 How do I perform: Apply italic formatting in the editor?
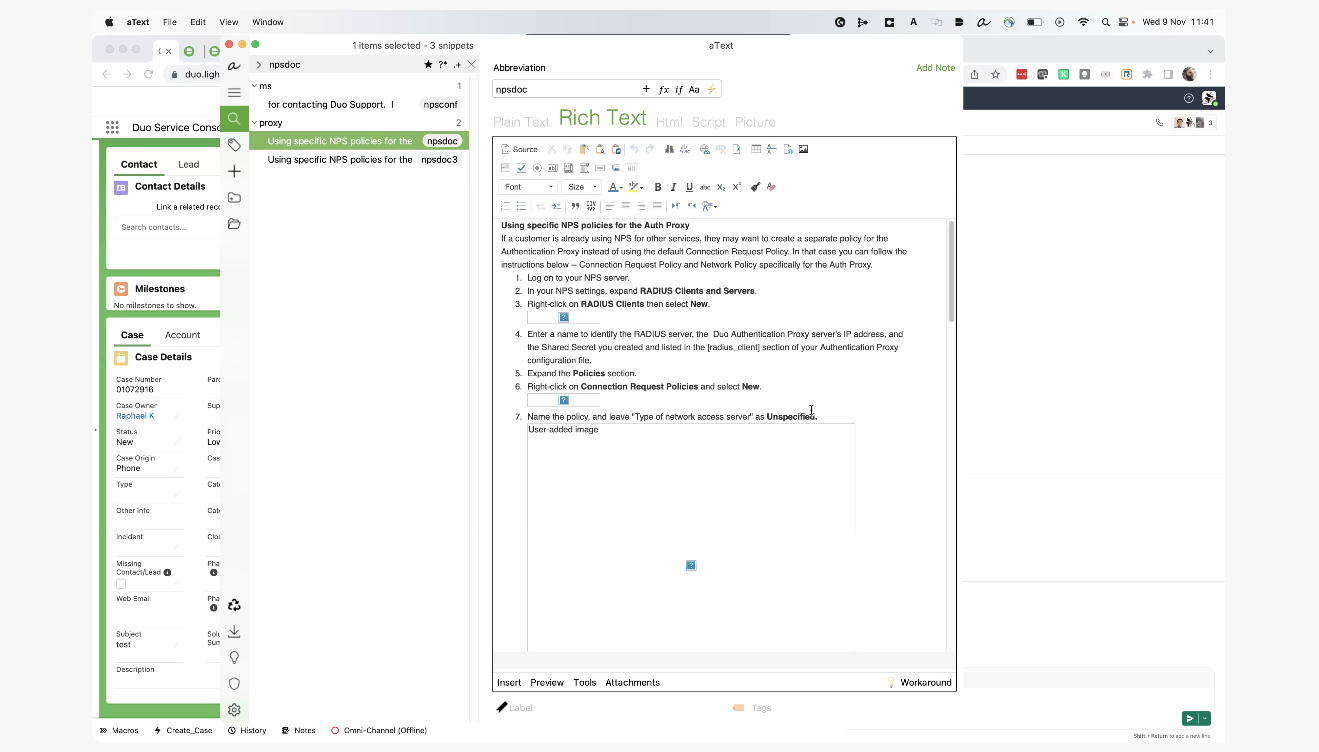[x=673, y=187]
